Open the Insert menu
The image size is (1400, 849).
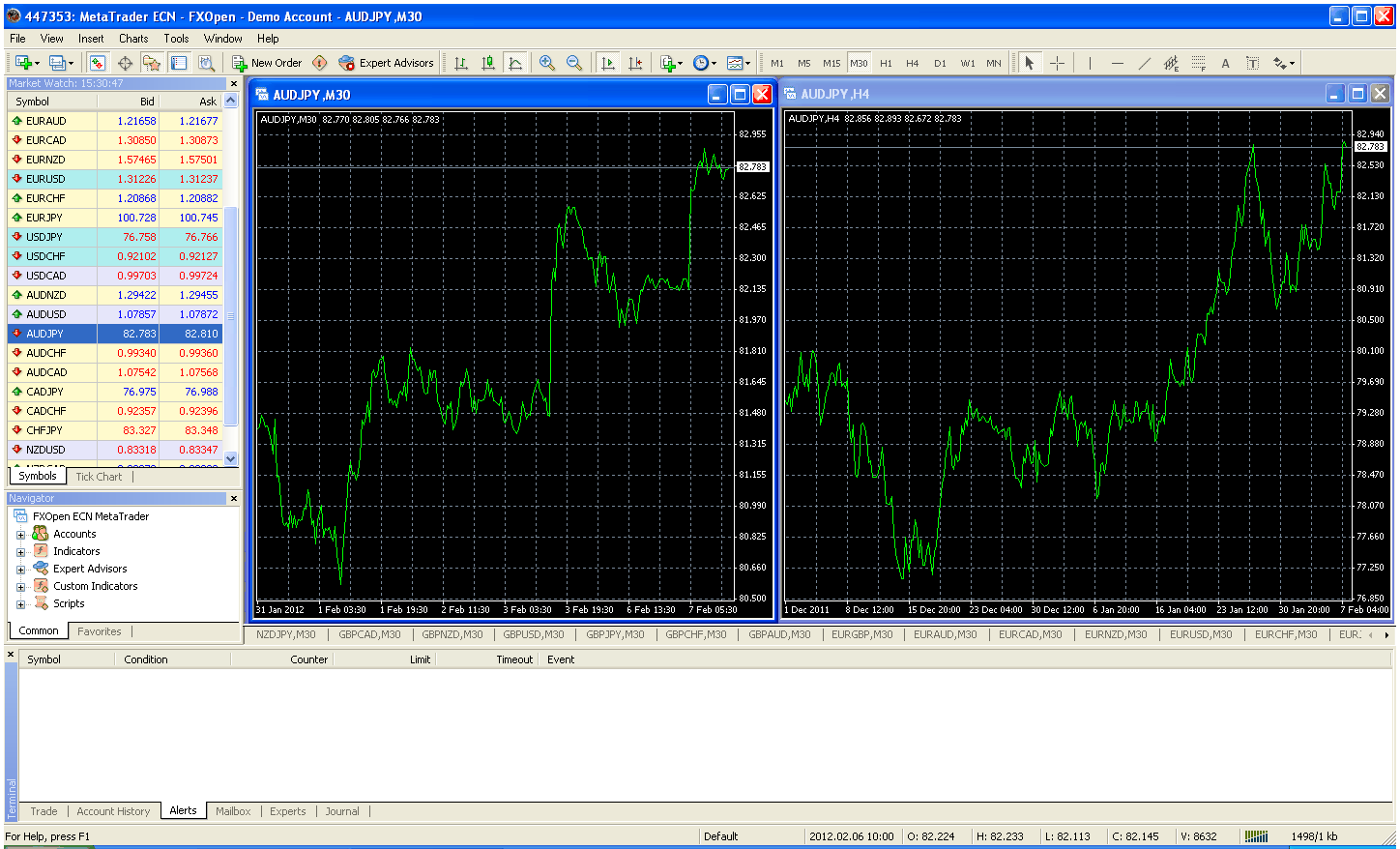[x=91, y=39]
